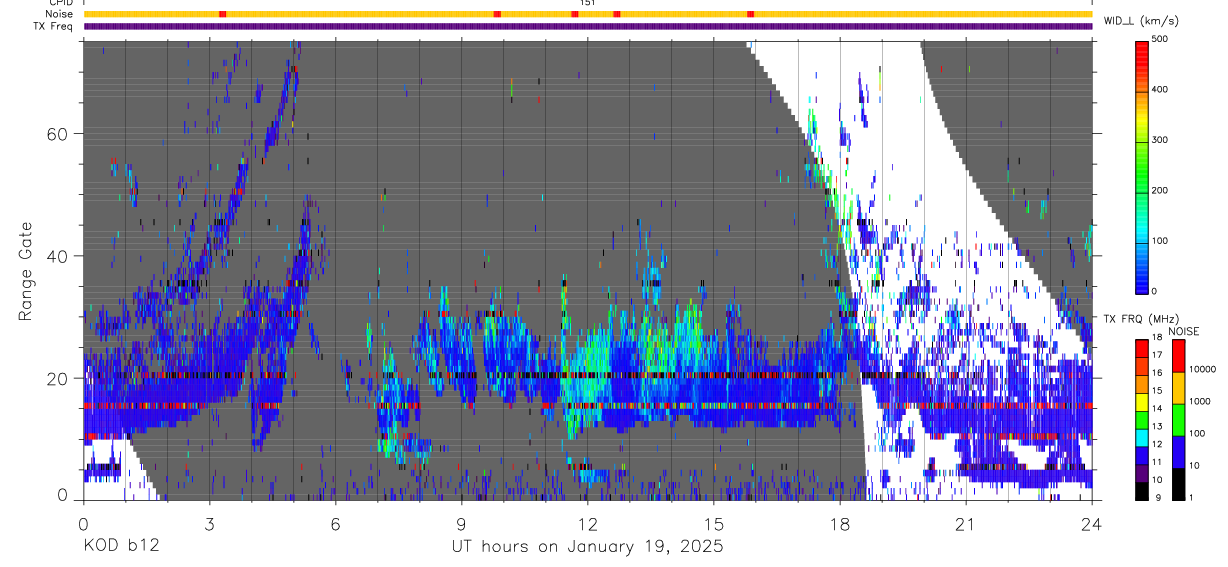Viewport: 1228px width, 567px height.
Task: Click the 300 label on velocity width colorbar
Action: tap(1161, 140)
